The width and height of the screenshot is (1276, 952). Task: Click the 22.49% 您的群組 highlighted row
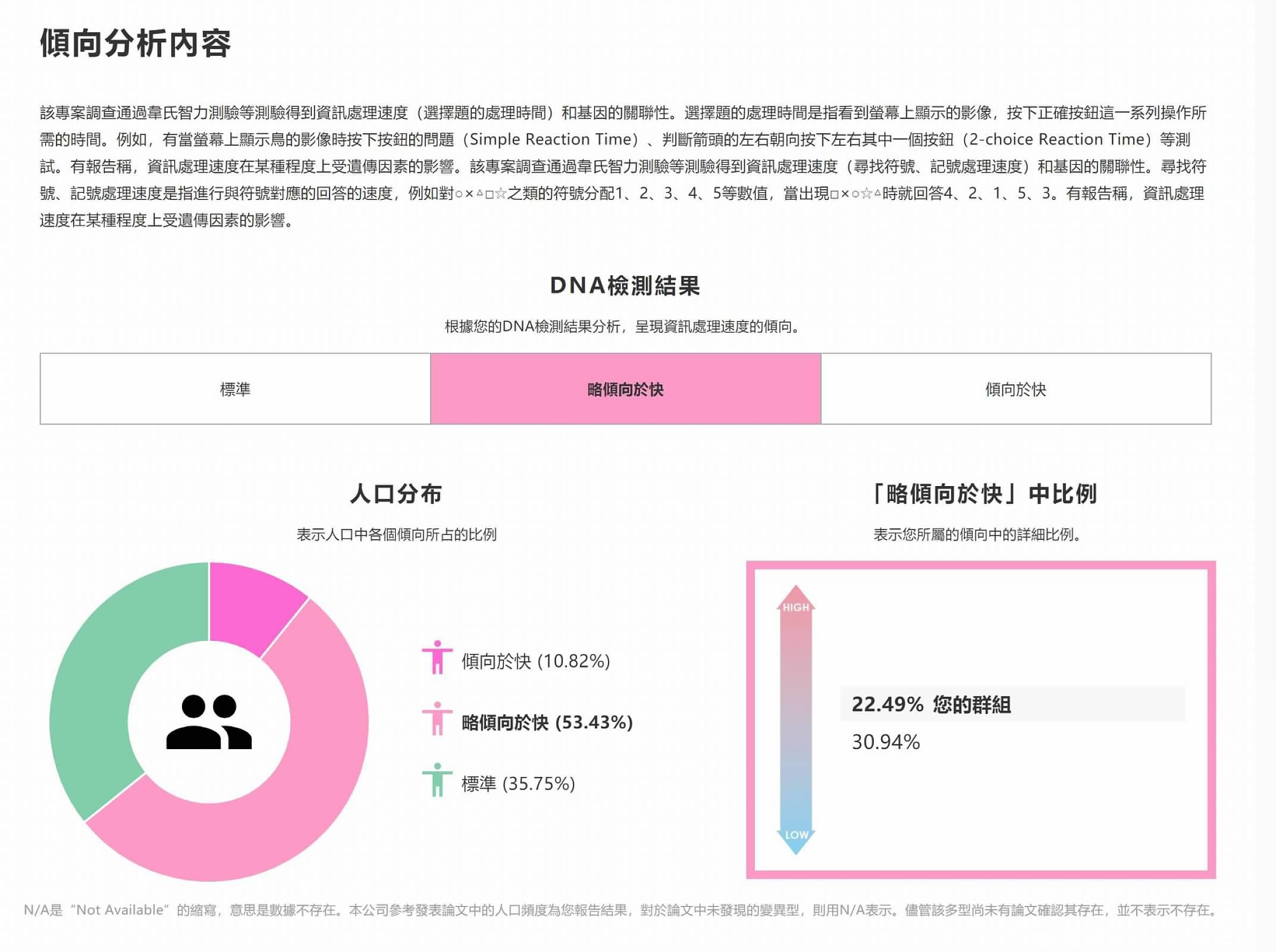point(1012,704)
